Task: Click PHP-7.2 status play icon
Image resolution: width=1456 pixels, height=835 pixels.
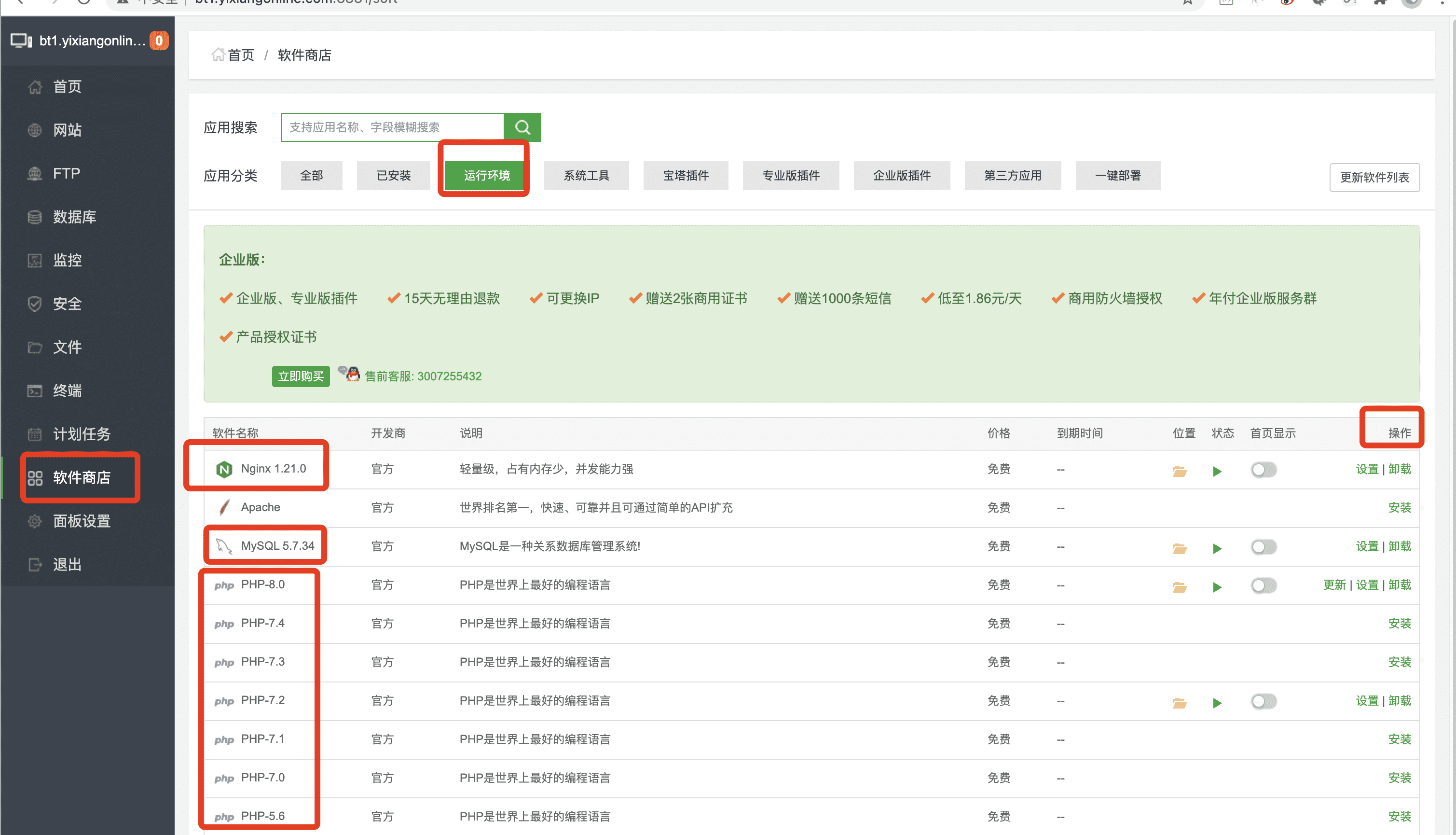Action: 1218,703
